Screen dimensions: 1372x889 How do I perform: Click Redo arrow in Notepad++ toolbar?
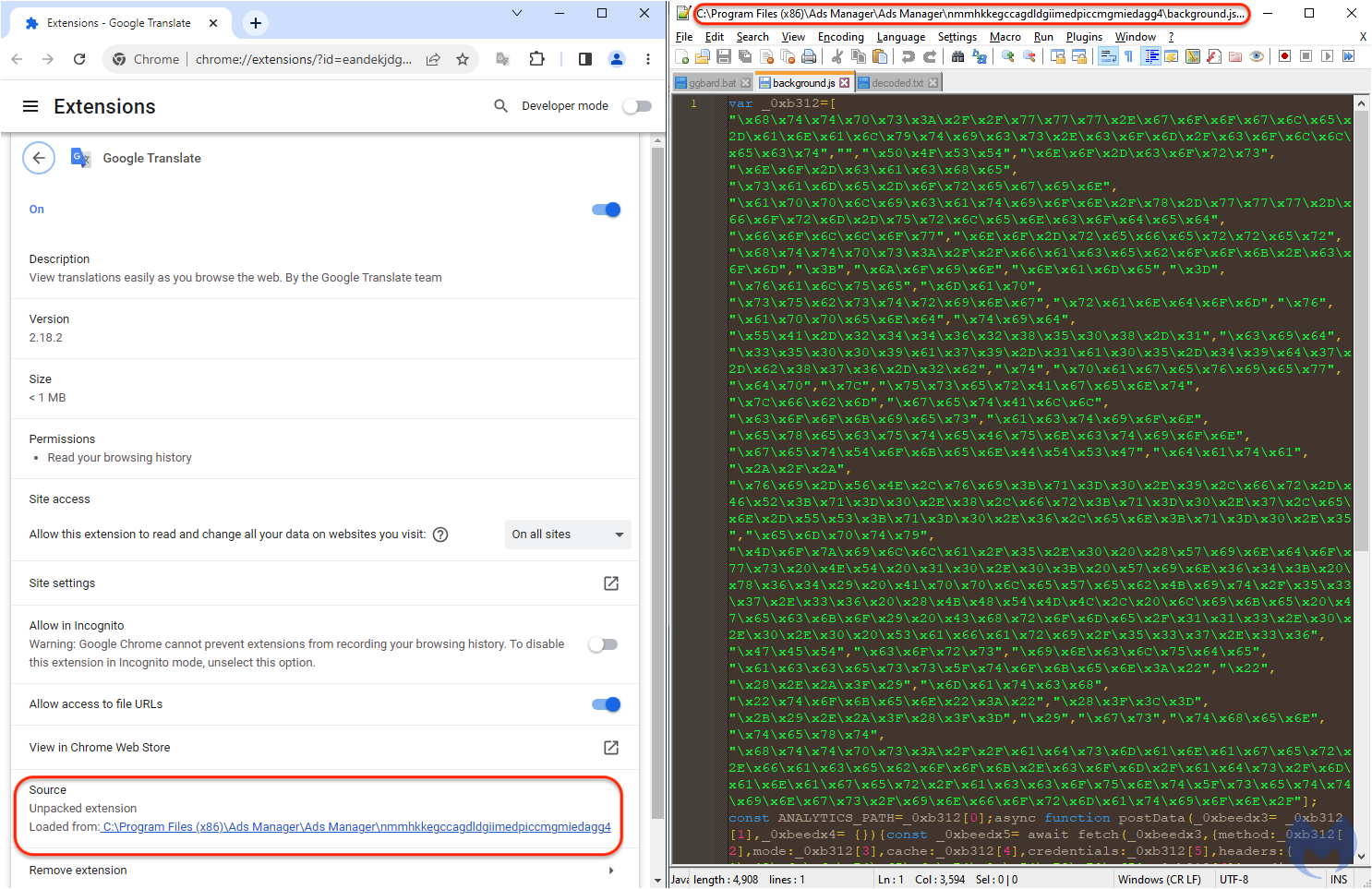930,56
